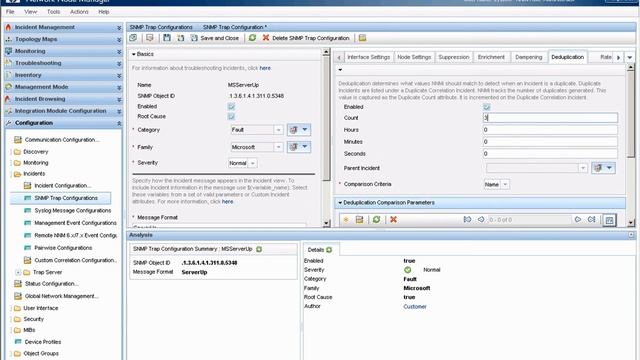Viewport: 640px width, 360px height.
Task: Open the Severity dropdown showing Normal
Action: coord(252,163)
